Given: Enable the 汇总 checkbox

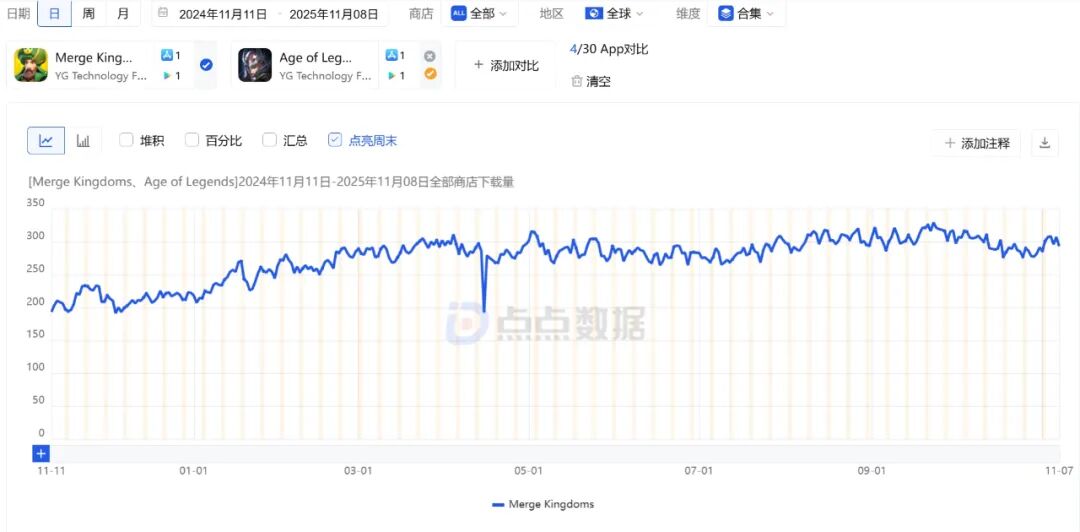Looking at the screenshot, I should click(x=269, y=140).
